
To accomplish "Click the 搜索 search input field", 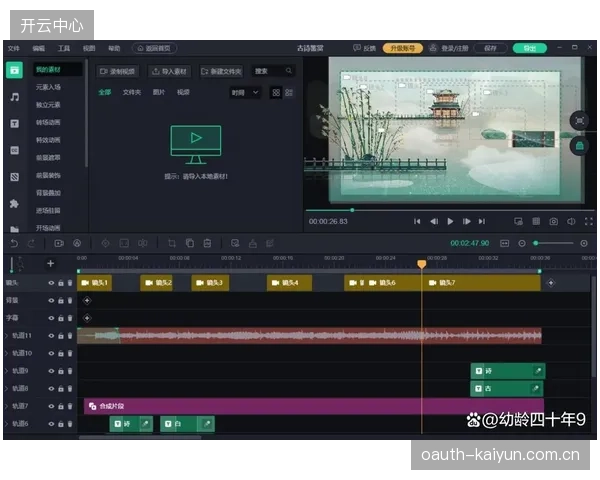I will 273,71.
